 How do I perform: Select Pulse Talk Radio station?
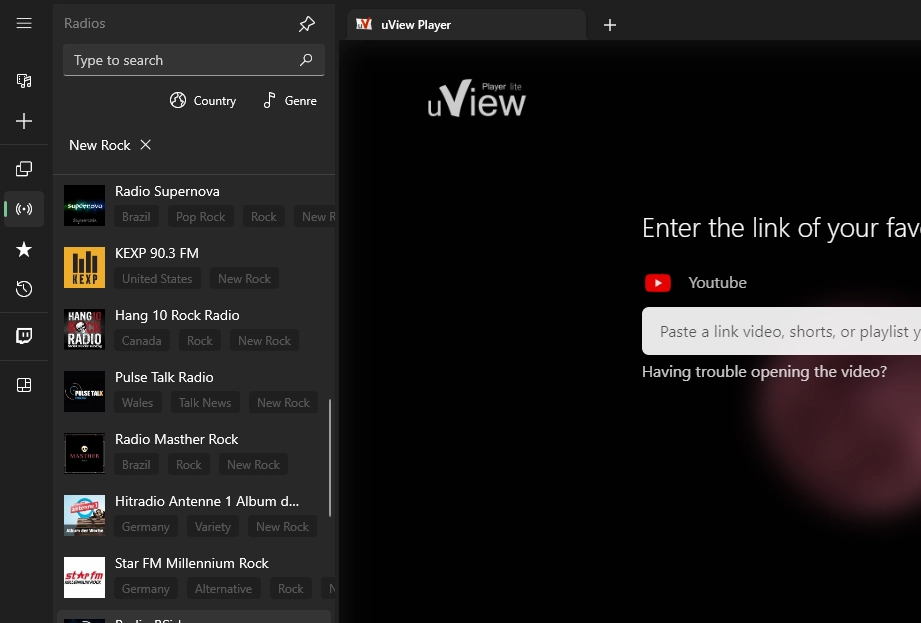(194, 391)
